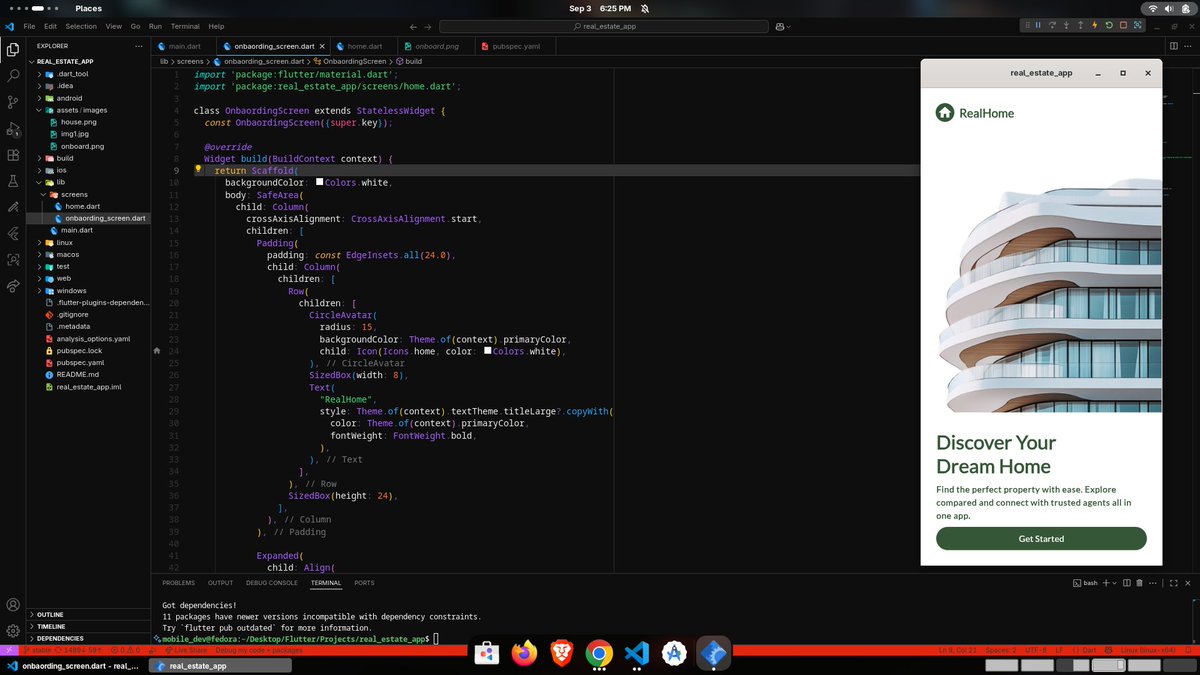
Task: Go forward using the arrow in title bar
Action: [428, 26]
